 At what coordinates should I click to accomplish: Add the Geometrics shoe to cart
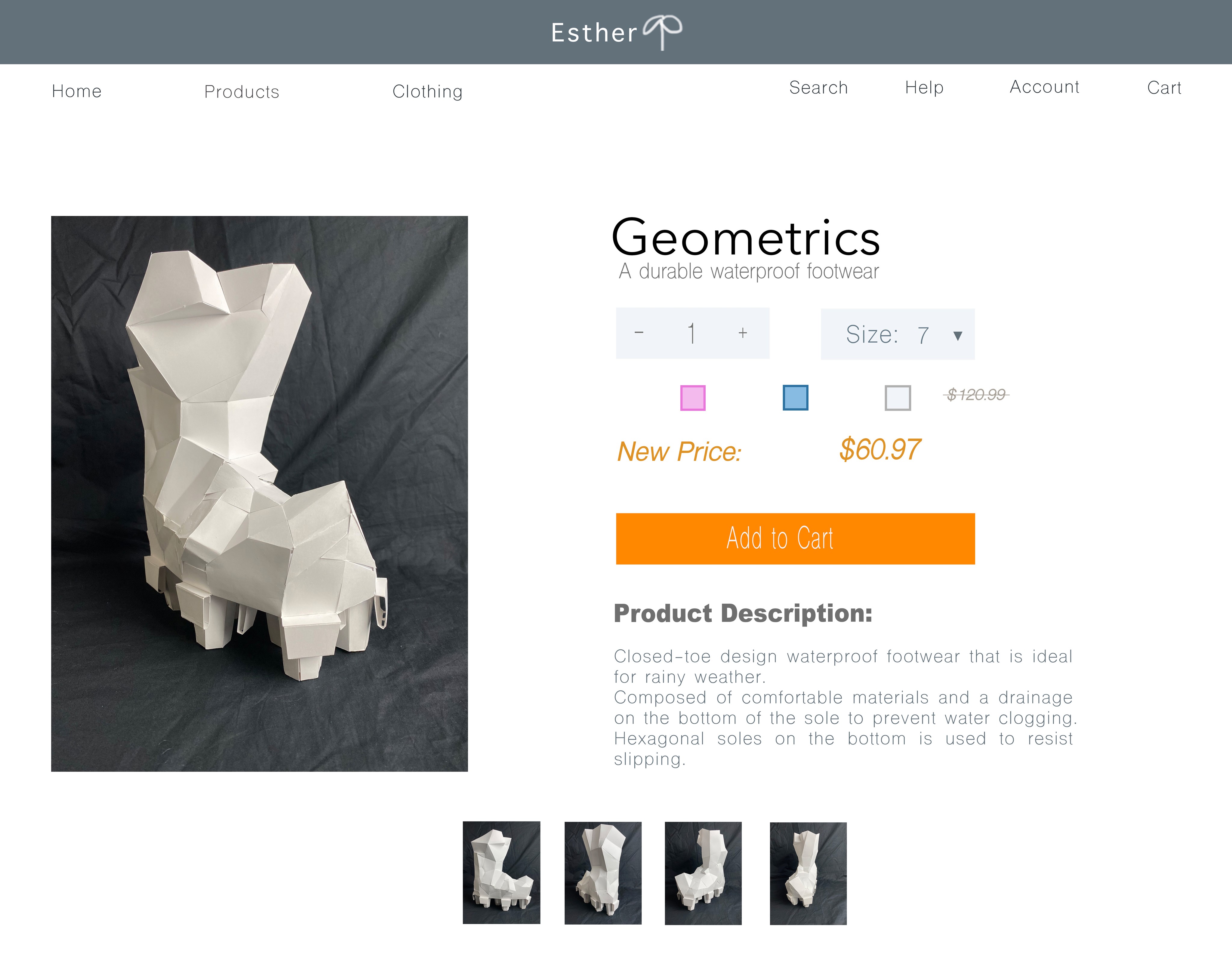click(x=795, y=538)
